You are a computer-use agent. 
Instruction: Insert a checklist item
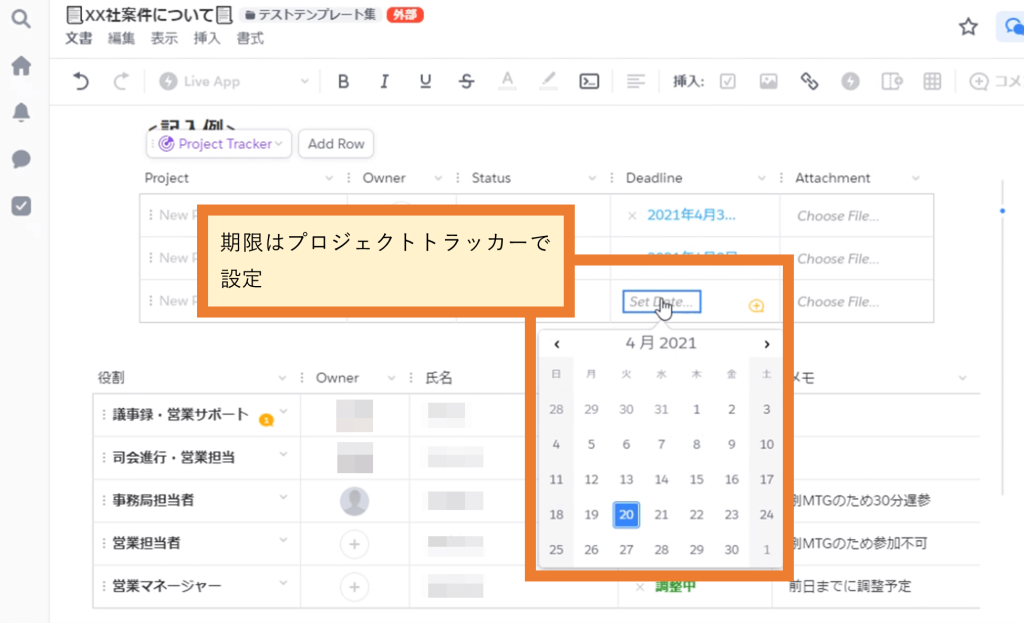tap(728, 81)
